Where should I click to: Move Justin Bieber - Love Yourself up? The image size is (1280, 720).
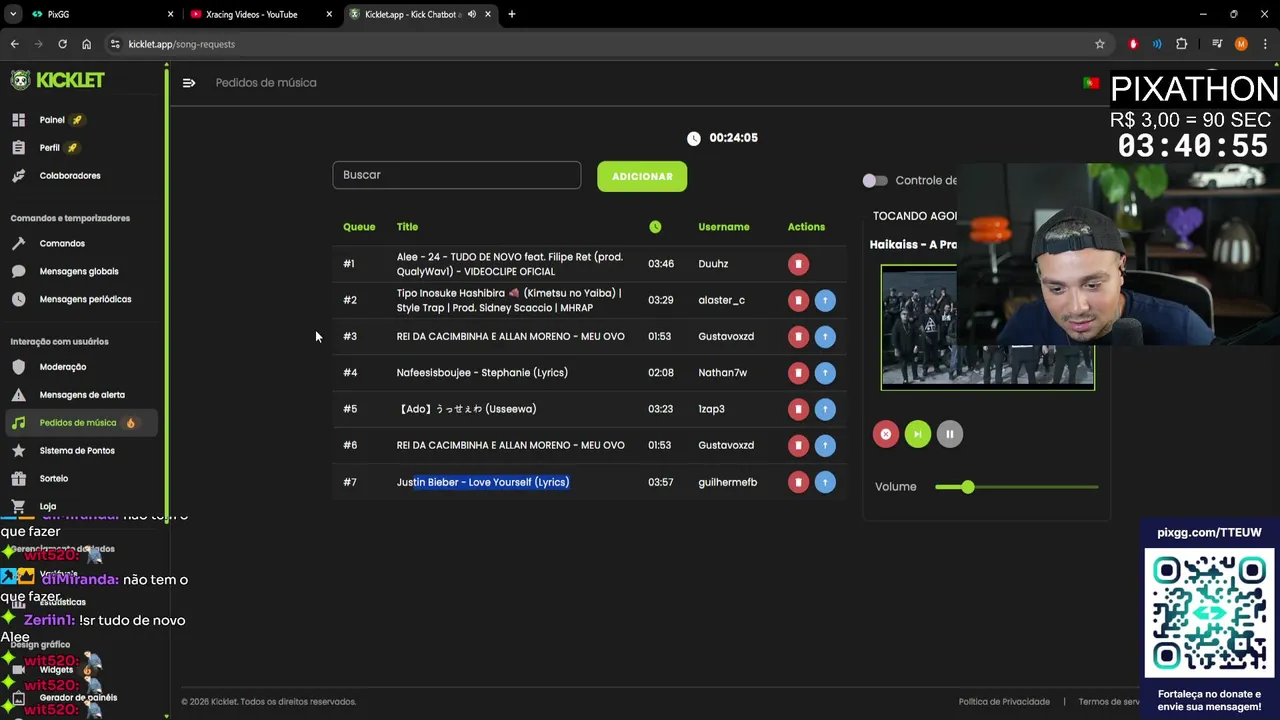coord(825,482)
